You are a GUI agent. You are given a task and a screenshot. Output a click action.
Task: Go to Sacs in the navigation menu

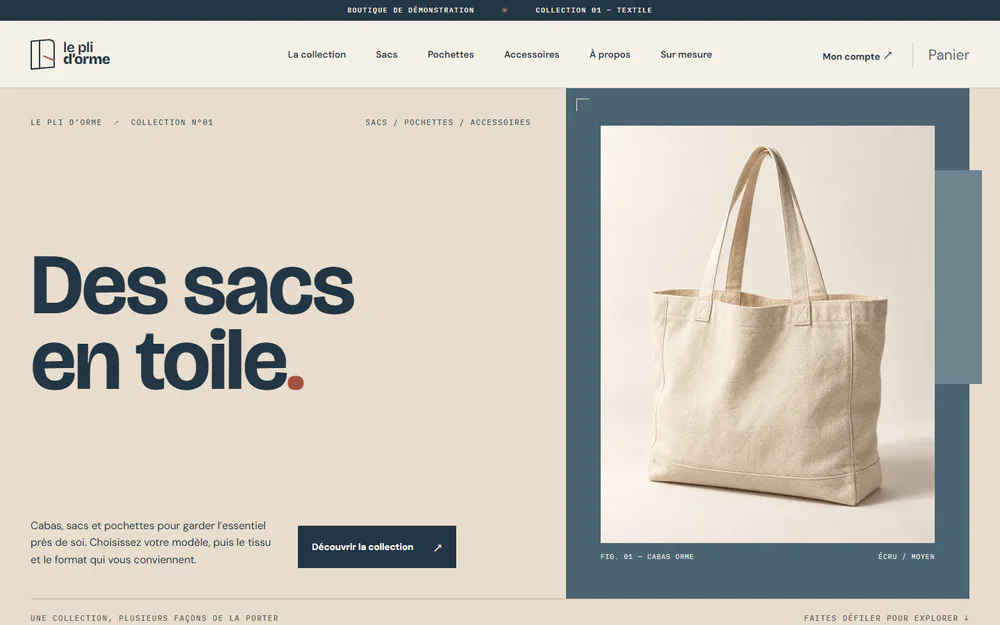click(386, 55)
